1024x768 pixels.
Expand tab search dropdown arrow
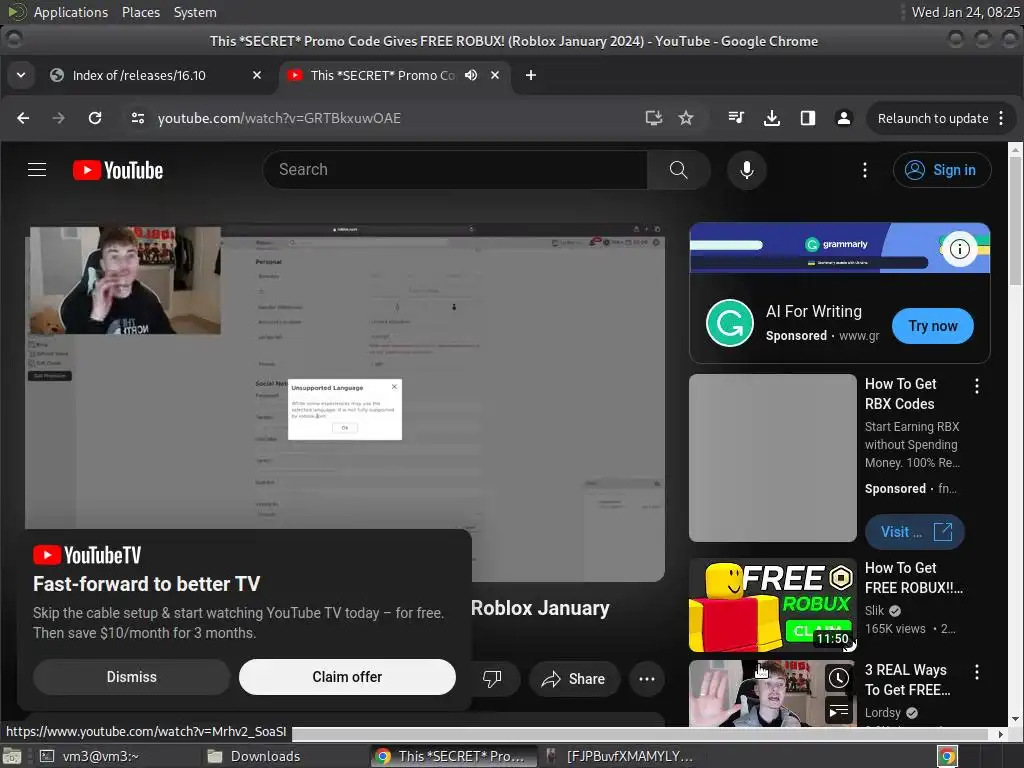click(x=21, y=75)
